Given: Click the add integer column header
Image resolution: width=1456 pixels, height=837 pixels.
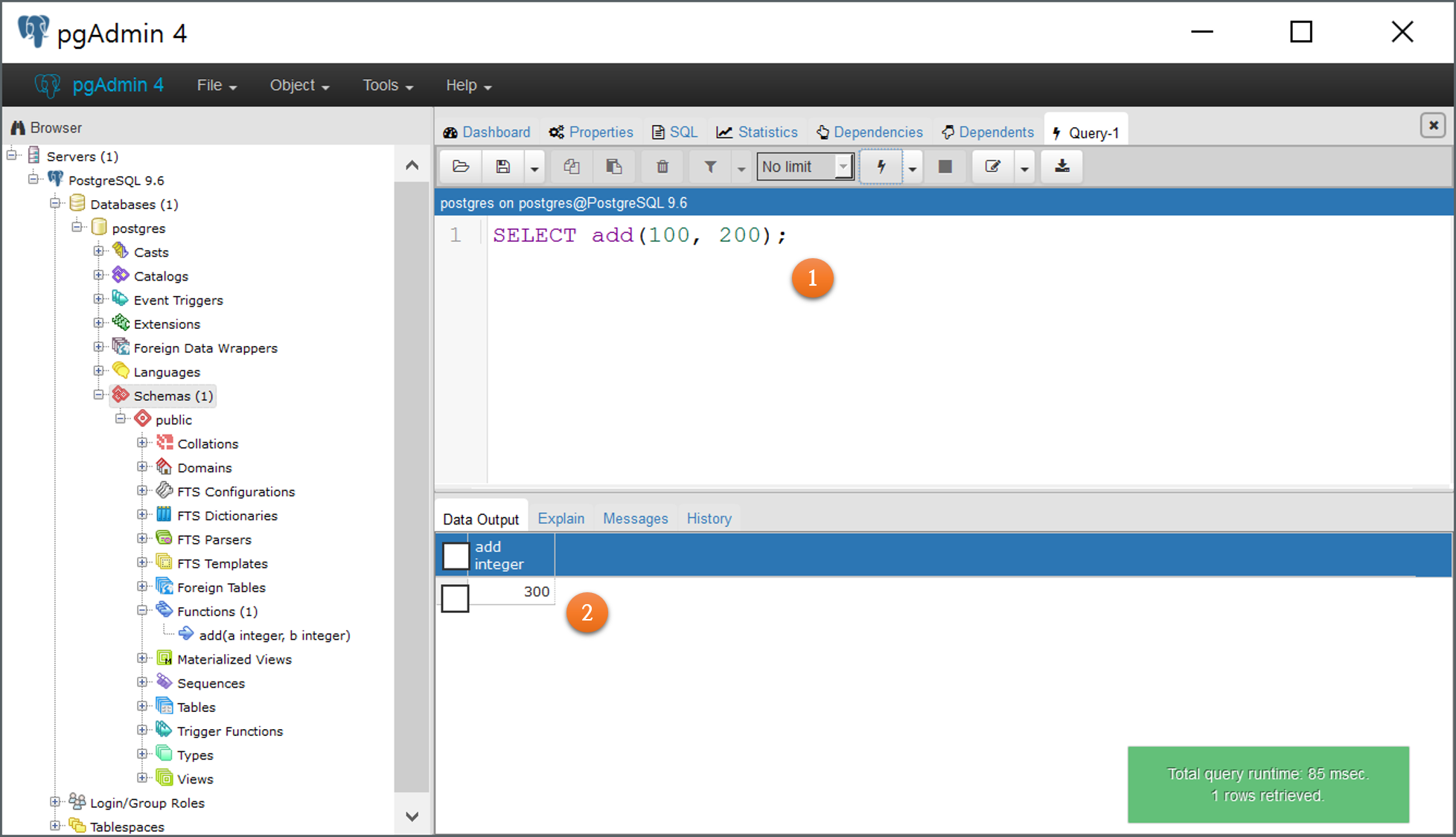Looking at the screenshot, I should (512, 555).
